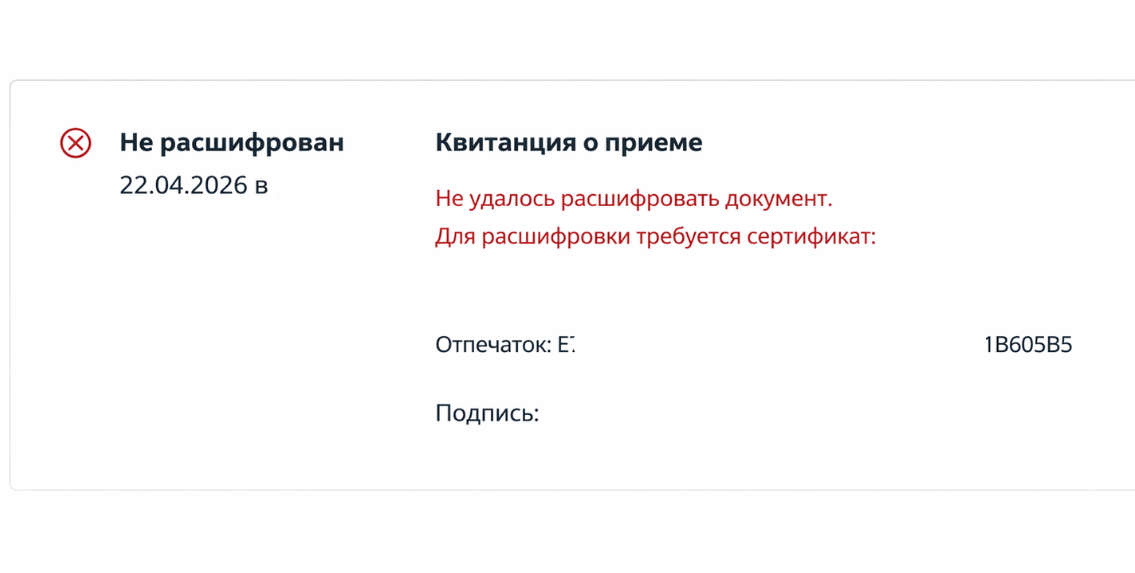Click the letter "в" after the date

261,186
